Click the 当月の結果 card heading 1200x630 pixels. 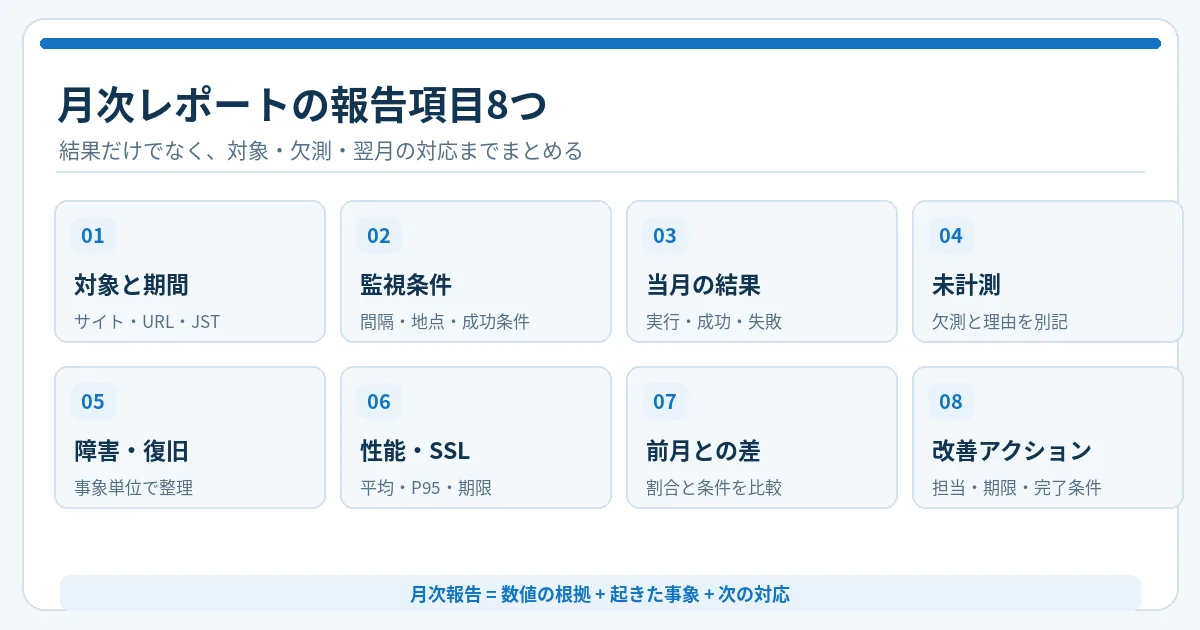pos(703,285)
